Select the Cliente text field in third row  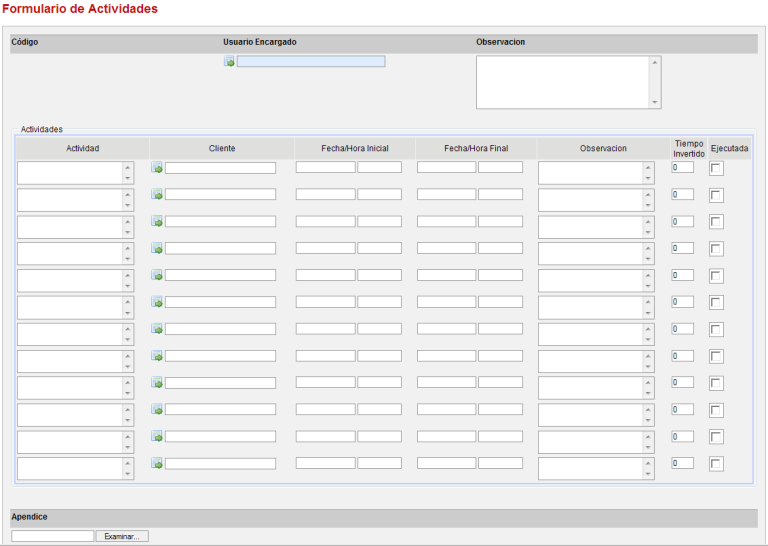[x=220, y=222]
